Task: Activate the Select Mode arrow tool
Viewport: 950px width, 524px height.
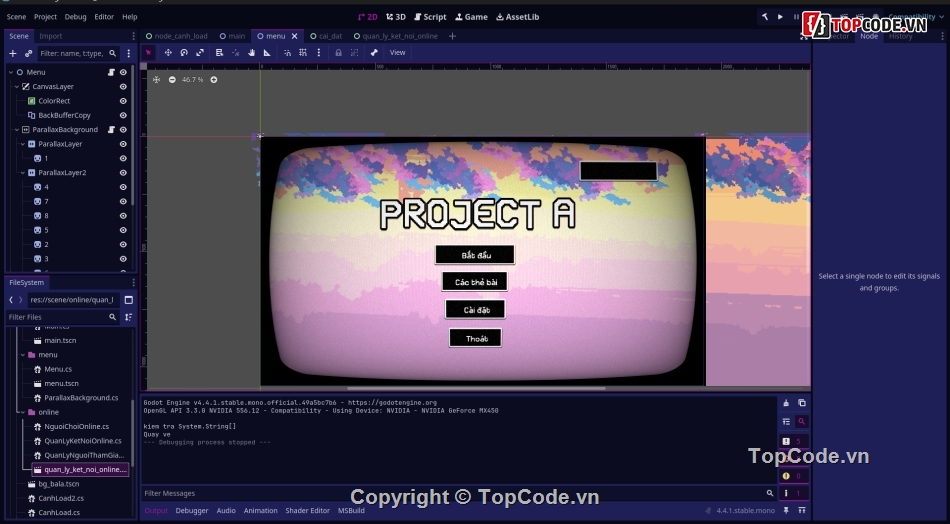Action: pos(148,53)
